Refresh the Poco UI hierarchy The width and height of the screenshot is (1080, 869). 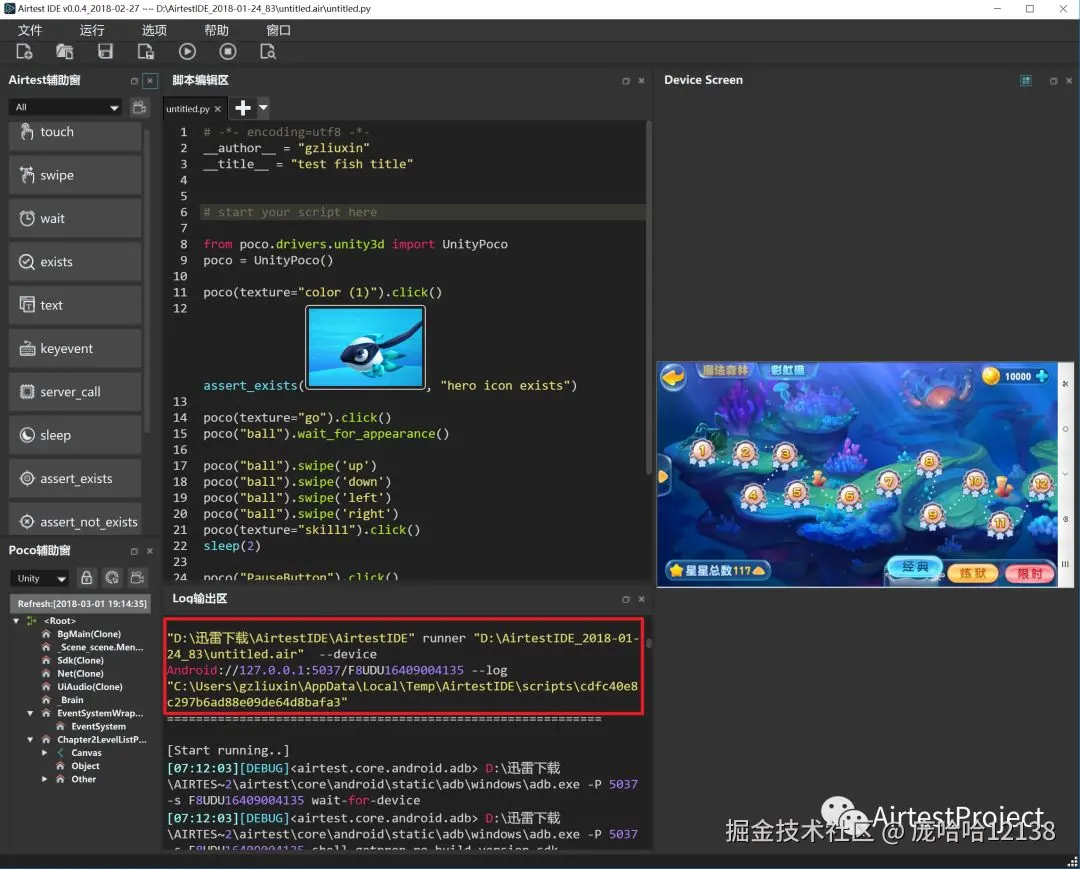pos(112,578)
